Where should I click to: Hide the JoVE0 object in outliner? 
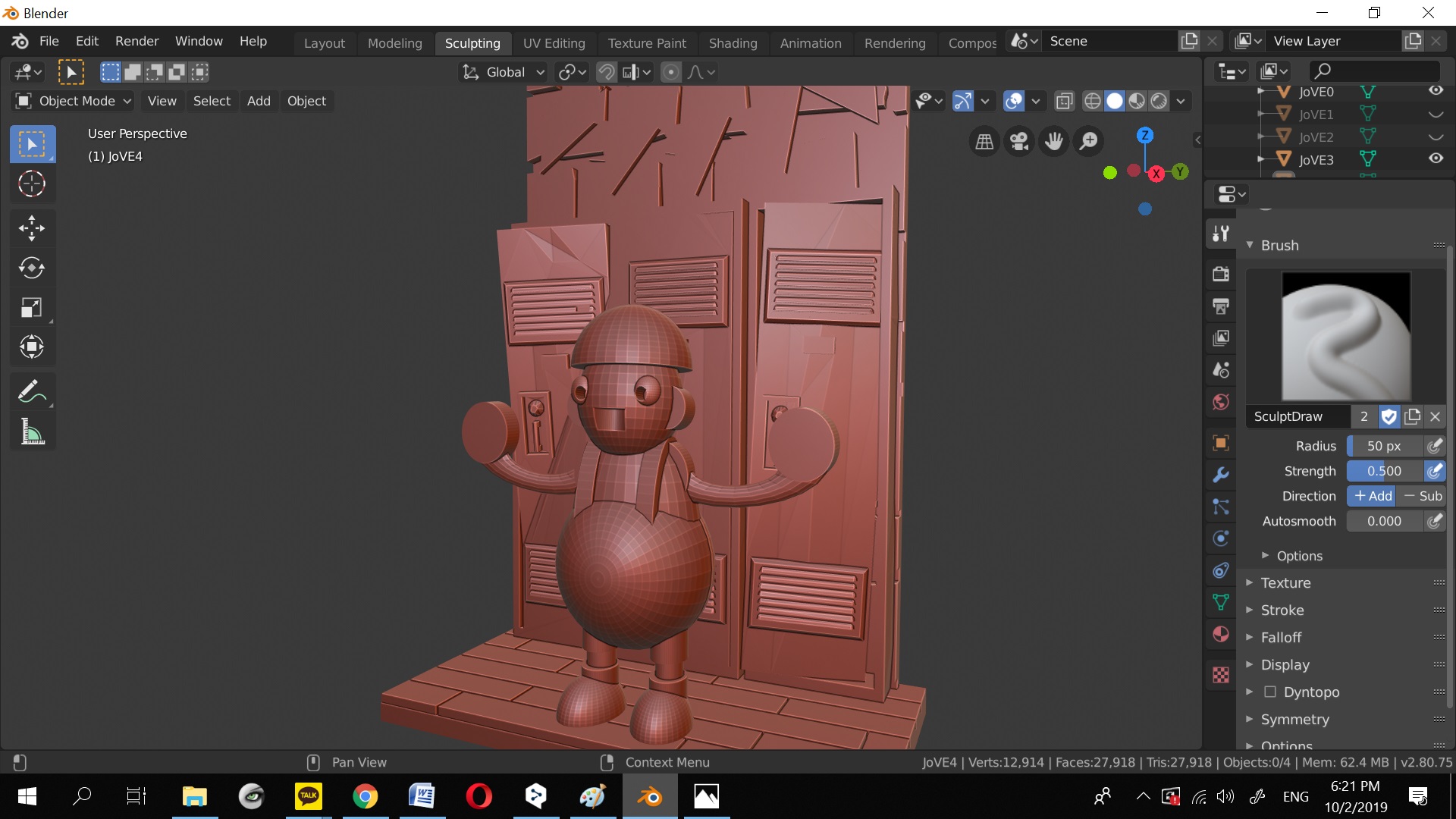1436,91
